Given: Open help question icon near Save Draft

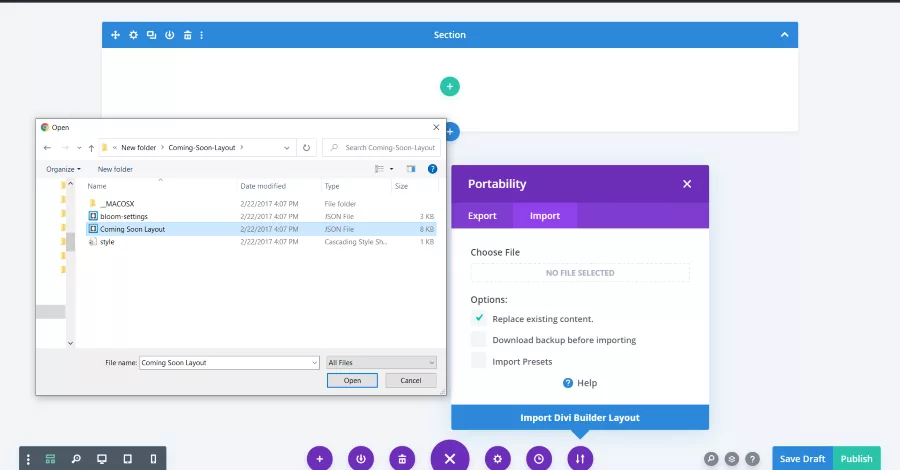Looking at the screenshot, I should pyautogui.click(x=752, y=459).
